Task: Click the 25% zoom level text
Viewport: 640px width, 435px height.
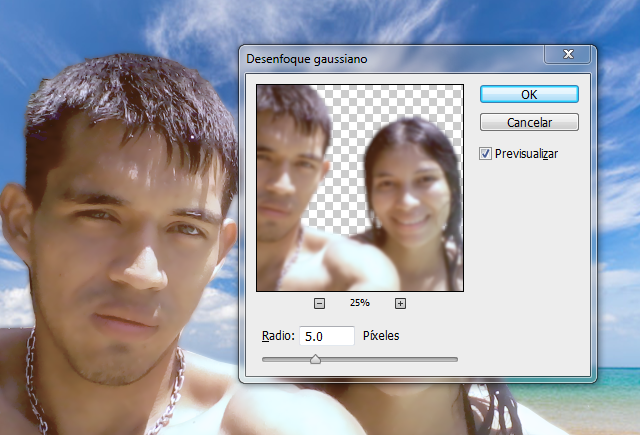Action: 360,303
